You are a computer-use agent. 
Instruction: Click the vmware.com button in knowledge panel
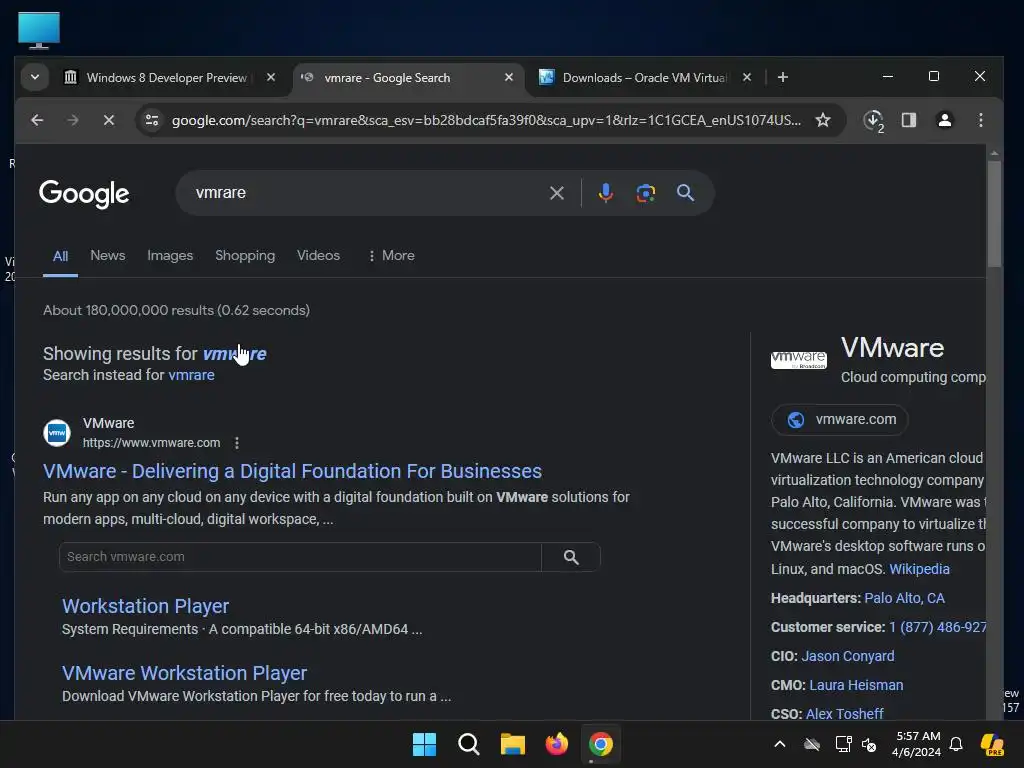[x=840, y=419]
